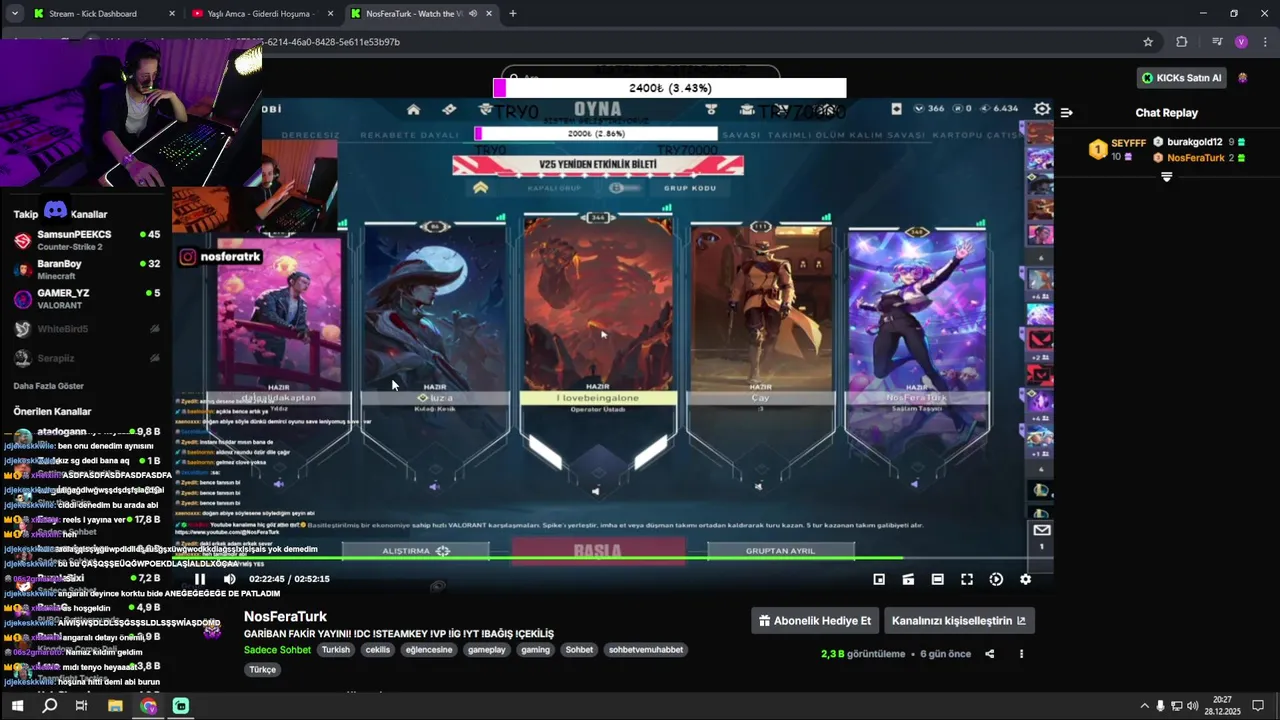1280x720 pixels.
Task: Open a new browser tab
Action: pos(513,14)
